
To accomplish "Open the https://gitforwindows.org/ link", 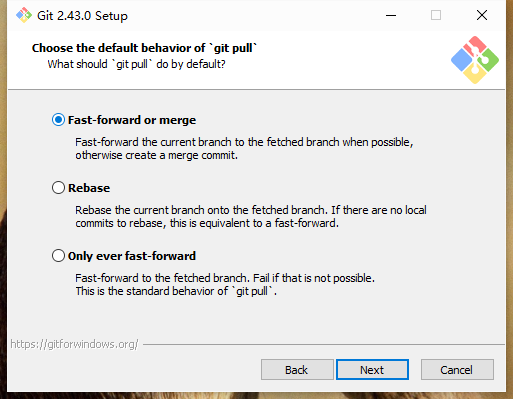I will (x=74, y=344).
